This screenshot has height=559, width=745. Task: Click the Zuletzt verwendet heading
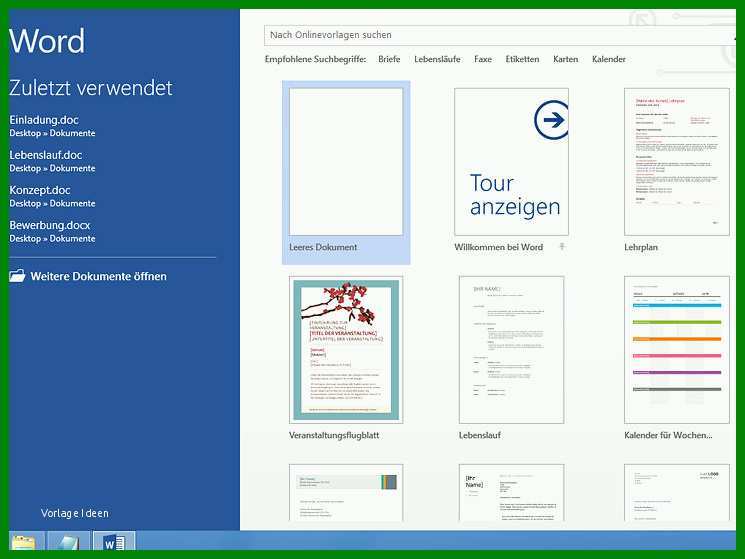(x=91, y=88)
